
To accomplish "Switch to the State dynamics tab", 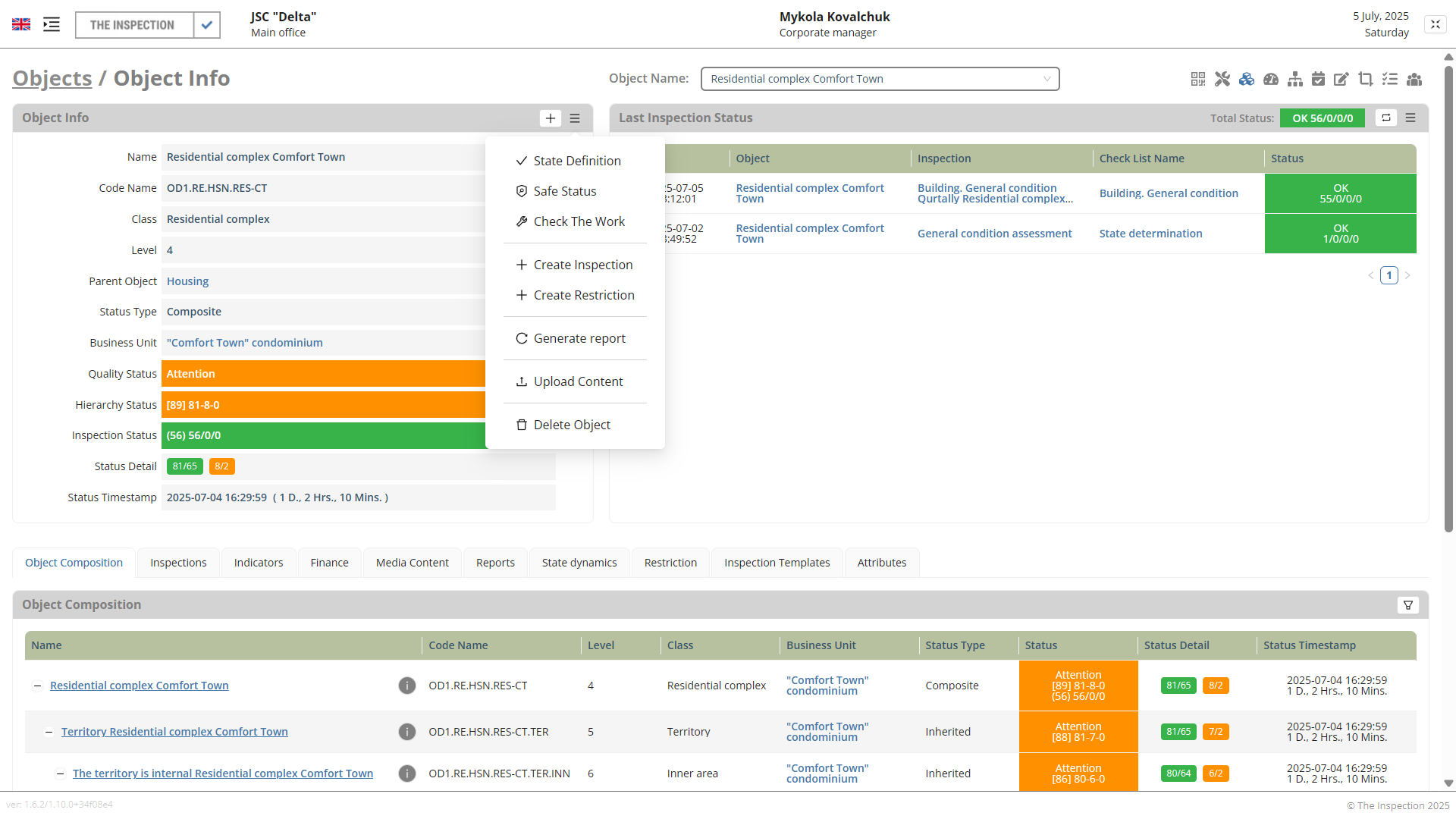I will point(579,563).
